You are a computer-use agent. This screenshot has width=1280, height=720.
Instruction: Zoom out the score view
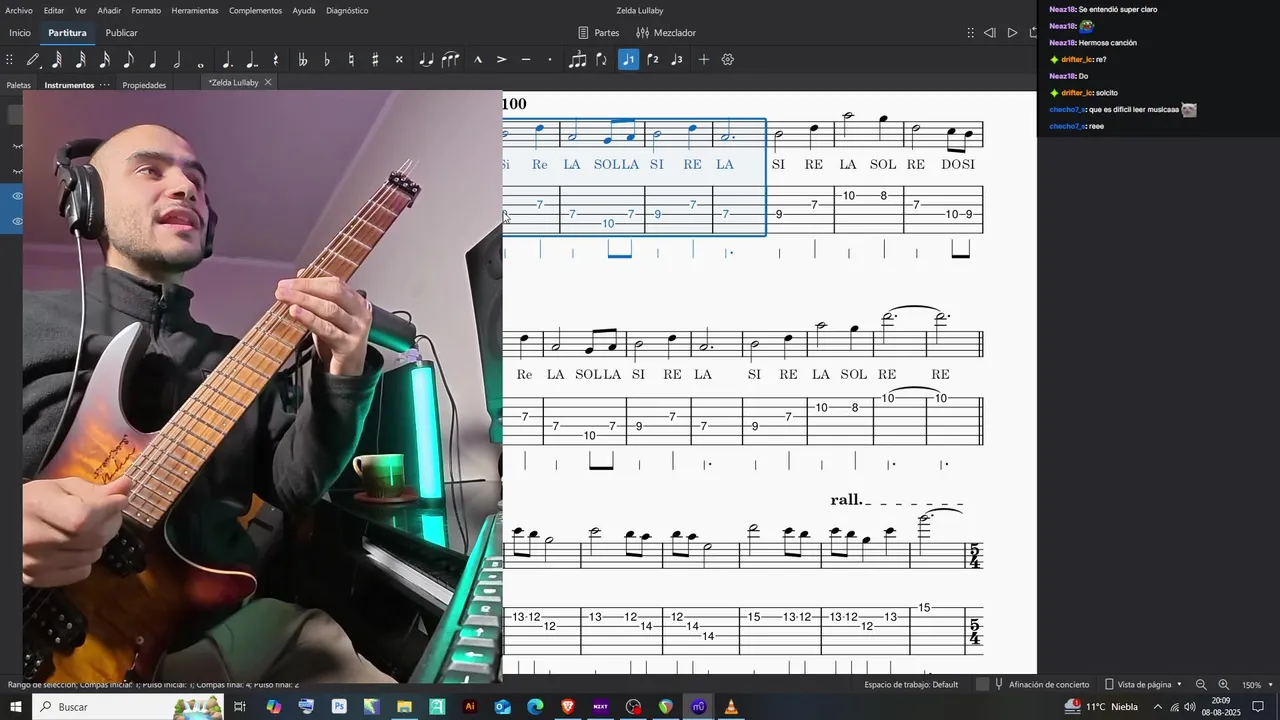[x=1201, y=685]
